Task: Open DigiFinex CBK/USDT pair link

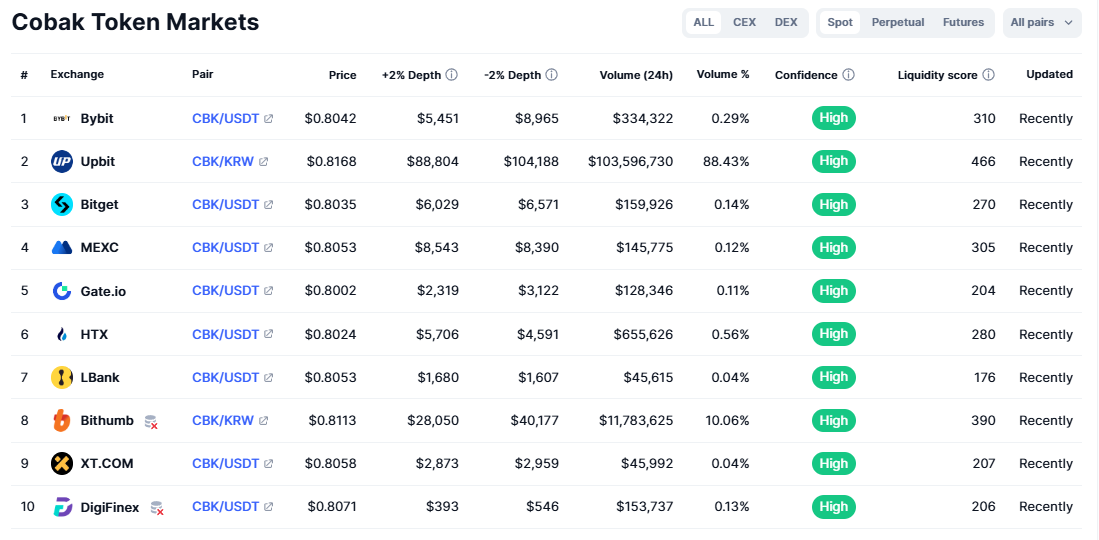Action: 226,507
